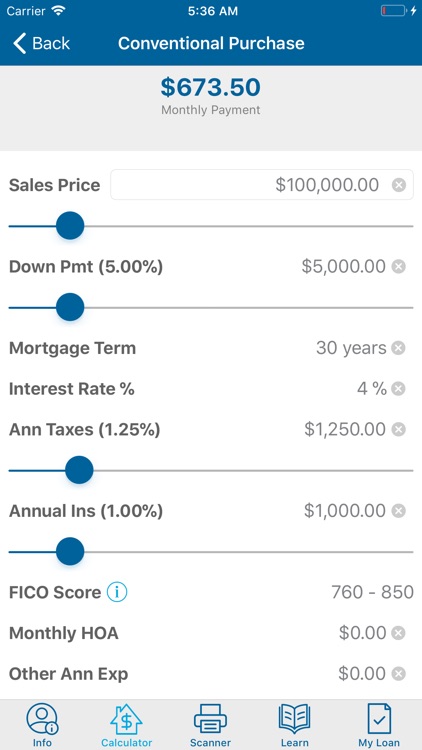Screen dimensions: 422x750
Task: Tap the Monthly HOA $0.00 value
Action: [362, 633]
